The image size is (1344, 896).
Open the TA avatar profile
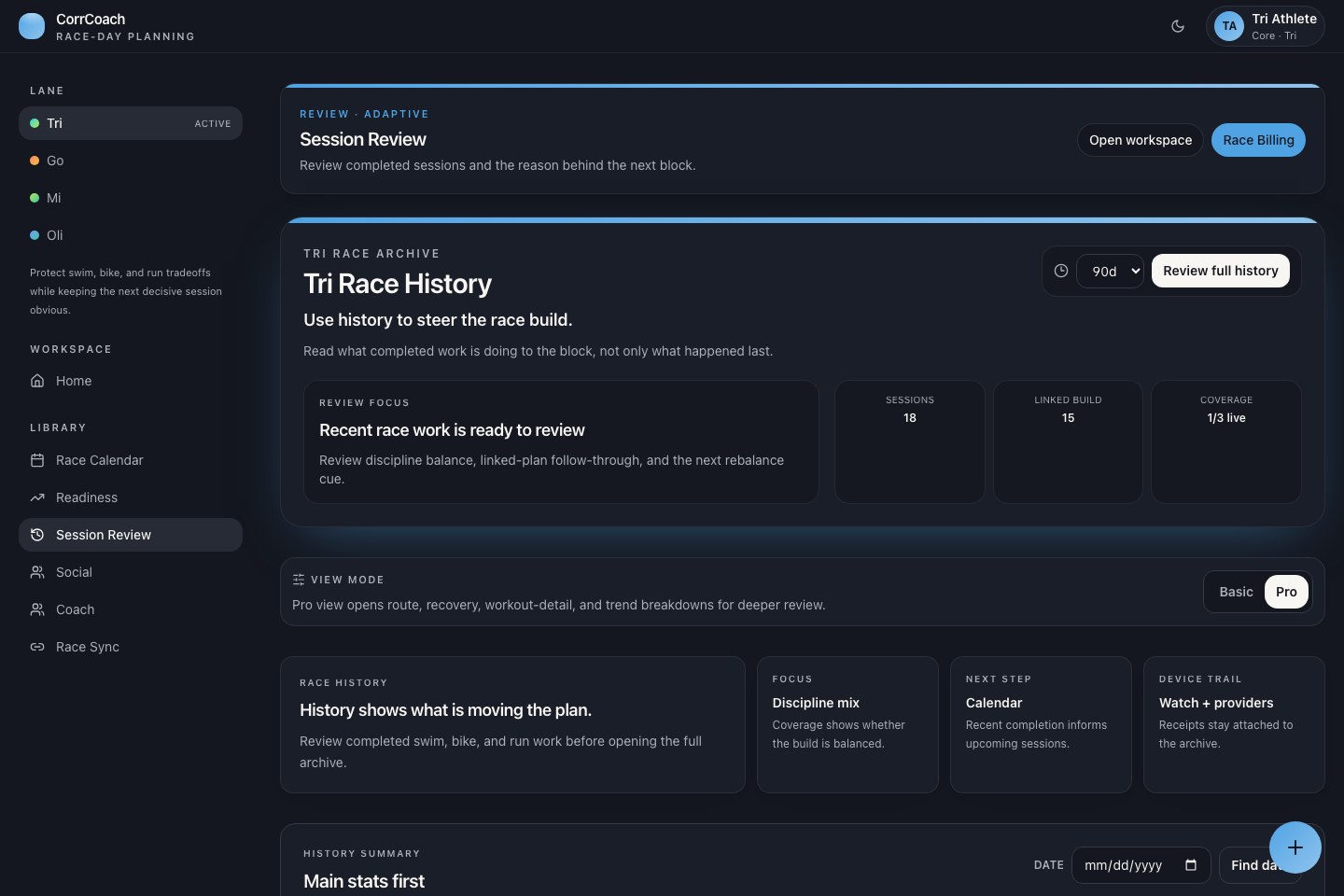pyautogui.click(x=1229, y=26)
